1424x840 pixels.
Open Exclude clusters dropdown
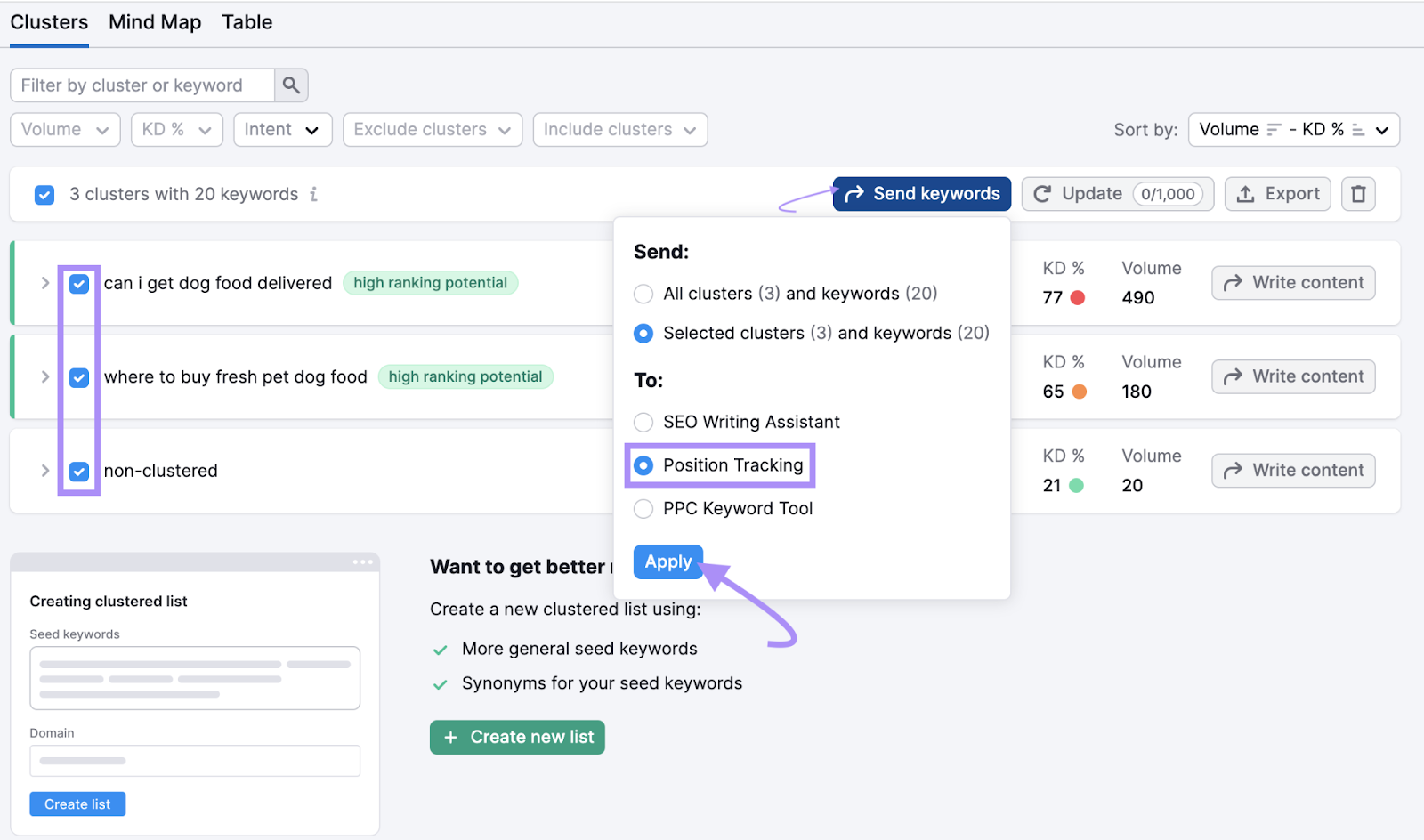point(433,130)
